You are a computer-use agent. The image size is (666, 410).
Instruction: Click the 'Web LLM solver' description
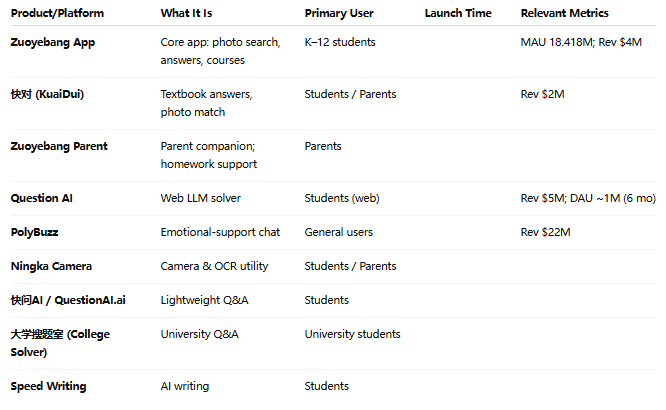coord(200,198)
